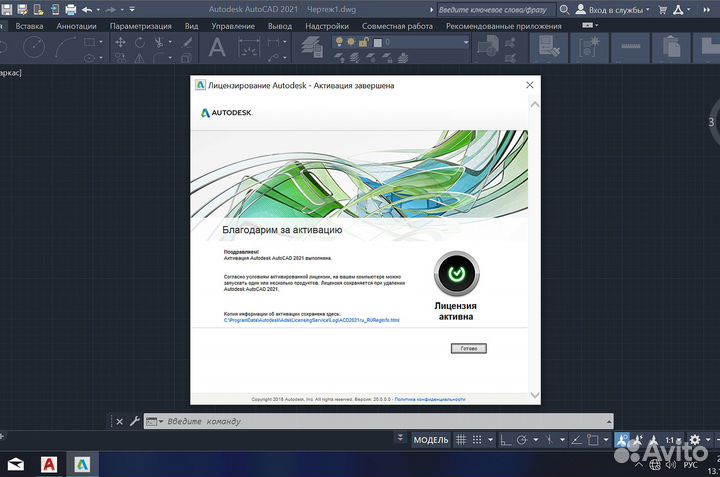The image size is (720, 477).
Task: Open the Управление ribbon tab
Action: point(233,26)
